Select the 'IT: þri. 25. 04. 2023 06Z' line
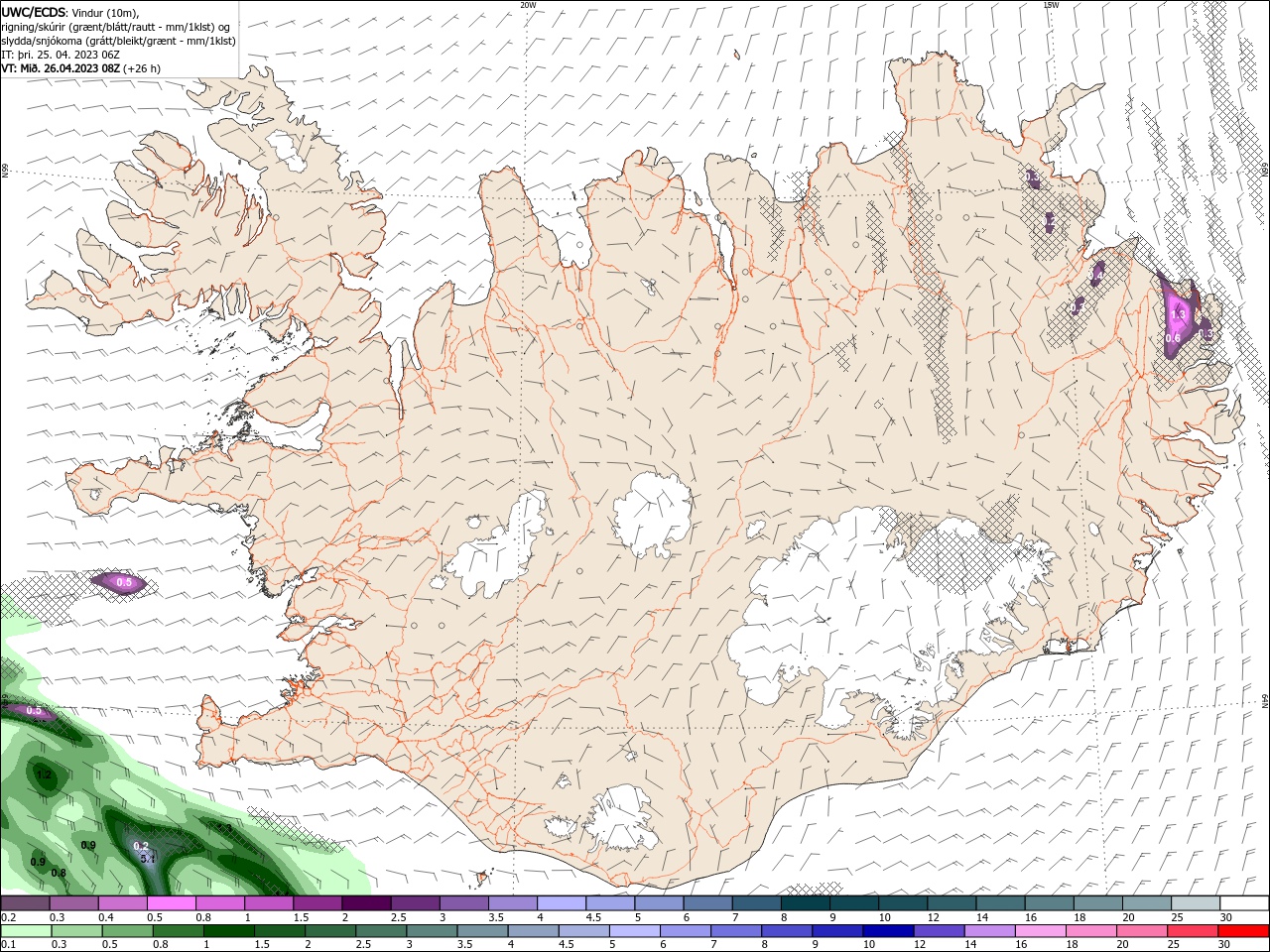 [x=61, y=55]
